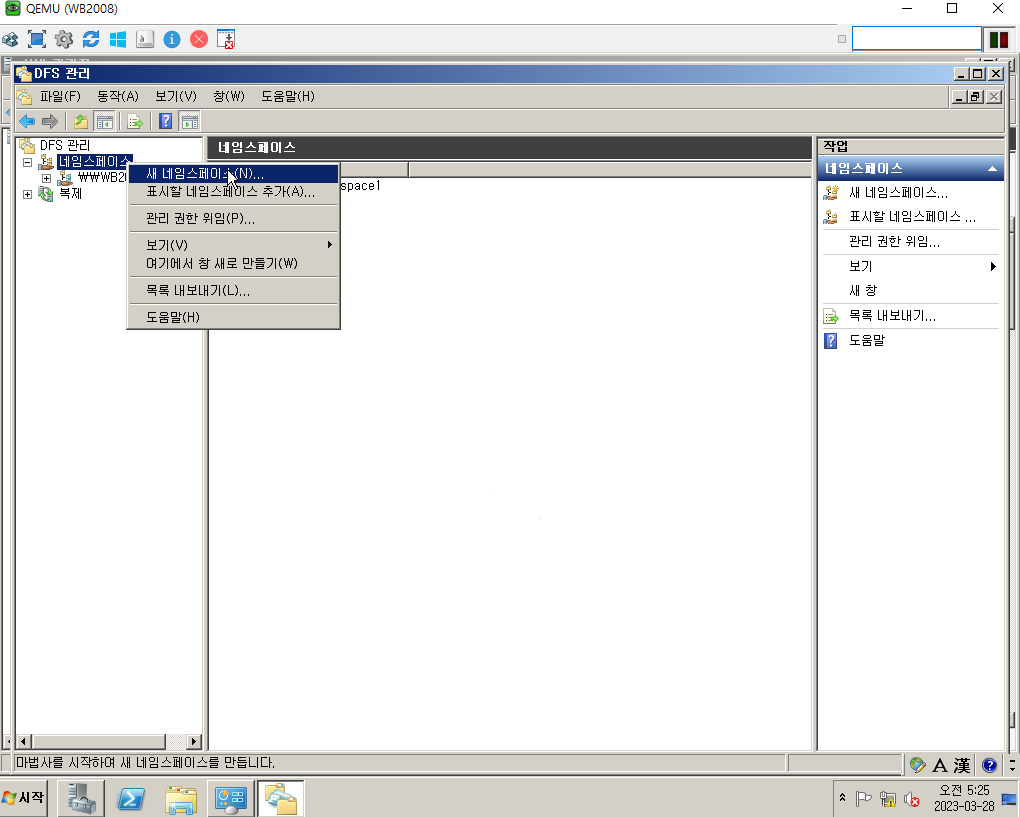The height and width of the screenshot is (817, 1020).
Task: Collapse the 네임스페이스 tree node
Action: point(27,162)
